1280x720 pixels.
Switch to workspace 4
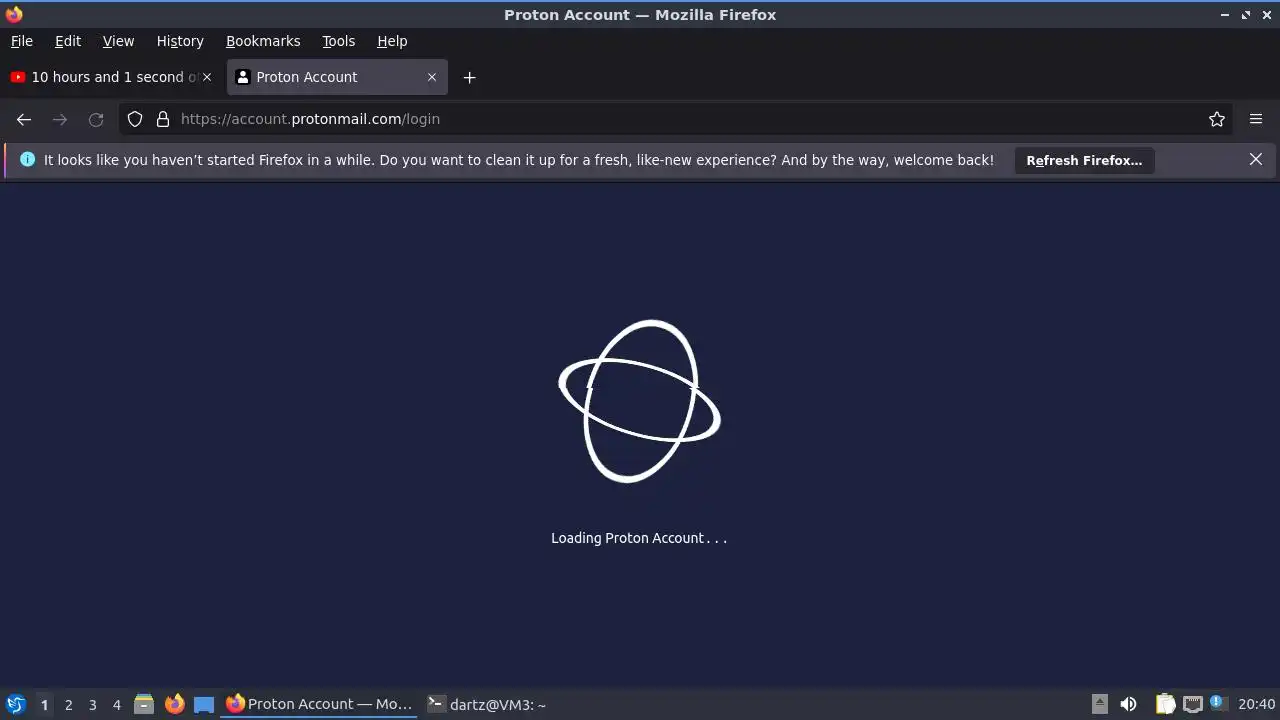click(116, 705)
